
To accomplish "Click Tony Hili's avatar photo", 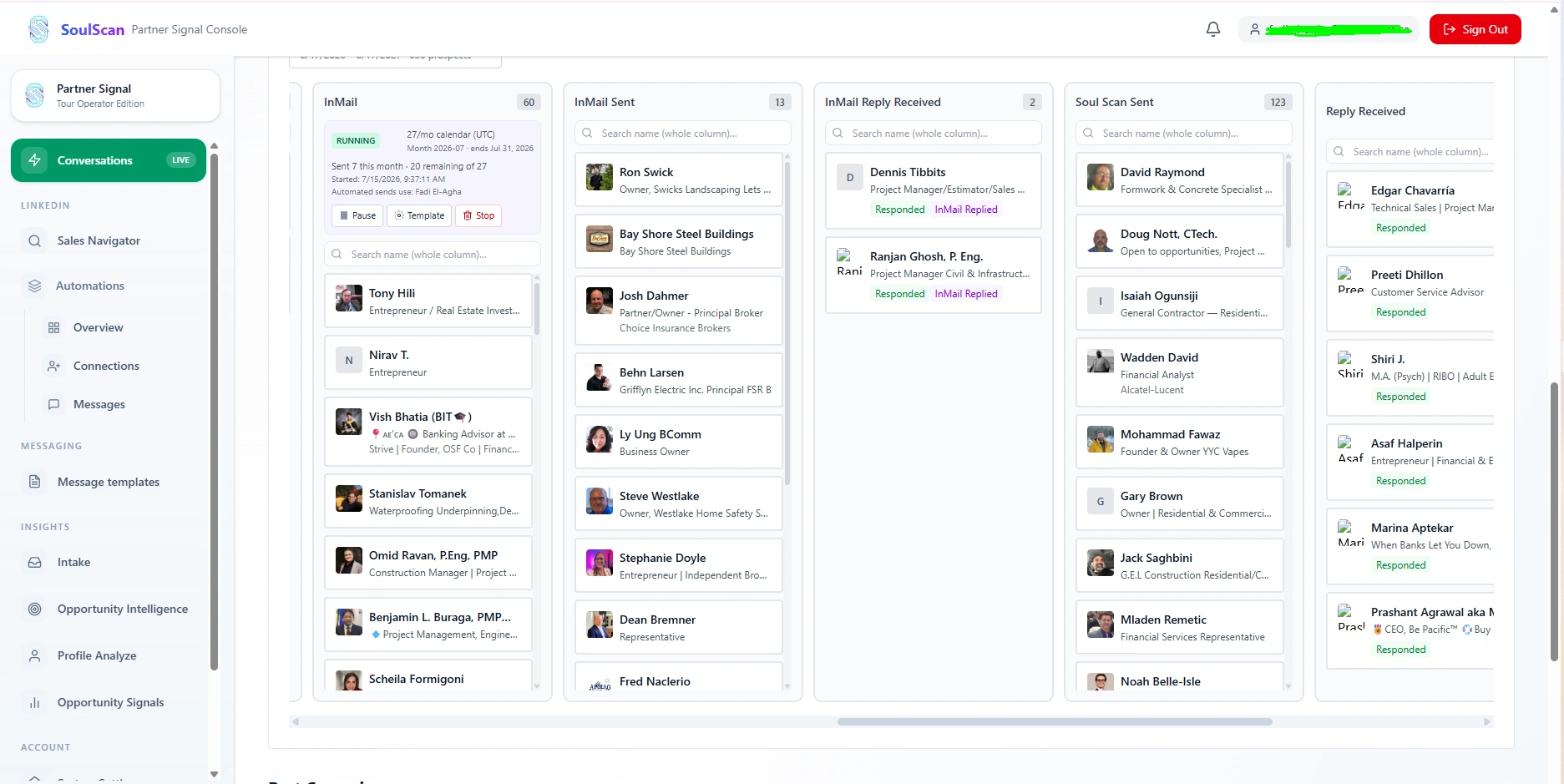I will [x=348, y=298].
